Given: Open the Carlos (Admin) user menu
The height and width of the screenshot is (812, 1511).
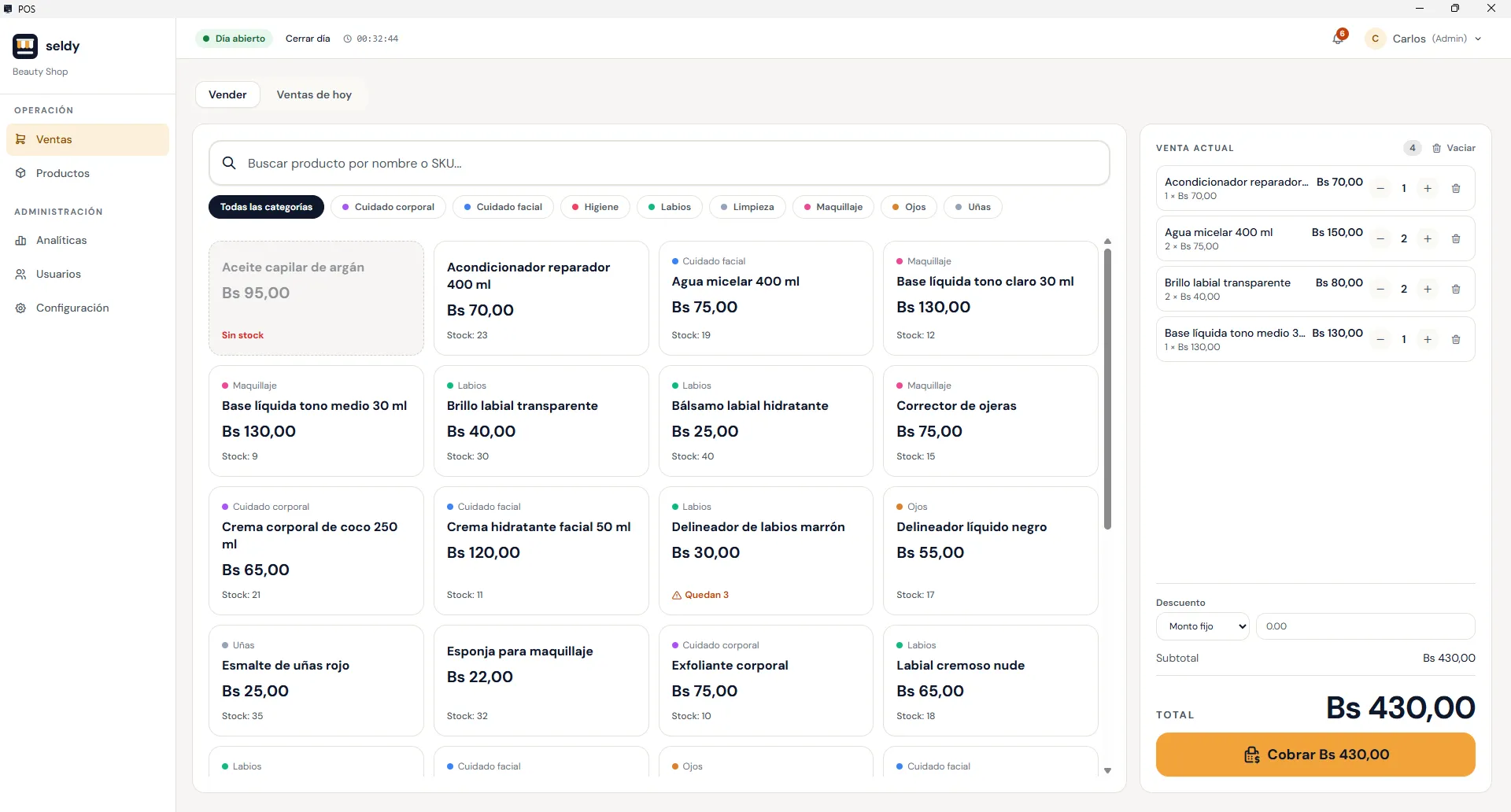Looking at the screenshot, I should (x=1424, y=39).
